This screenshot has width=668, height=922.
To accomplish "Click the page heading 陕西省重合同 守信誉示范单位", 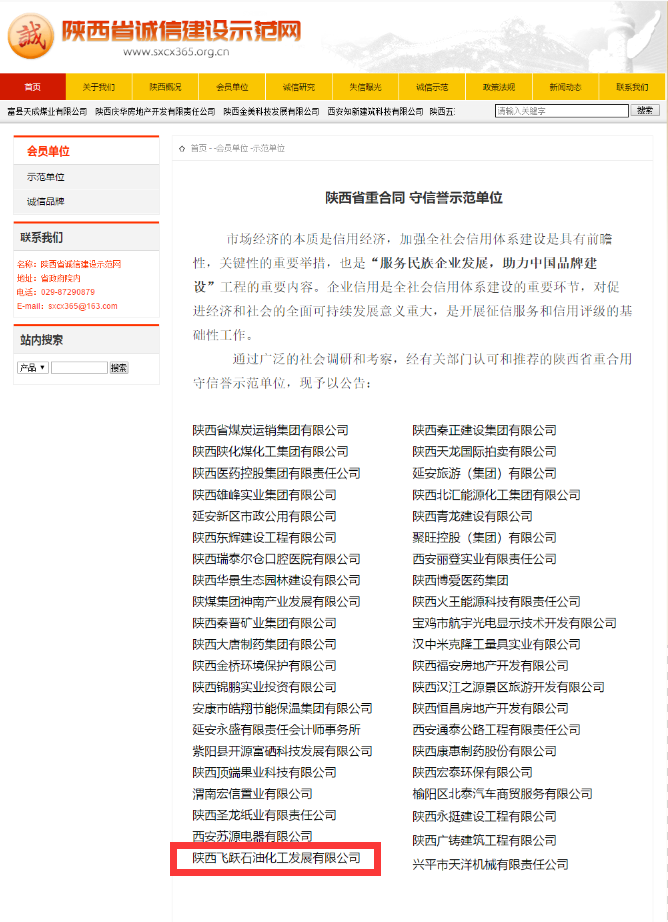I will pyautogui.click(x=414, y=198).
